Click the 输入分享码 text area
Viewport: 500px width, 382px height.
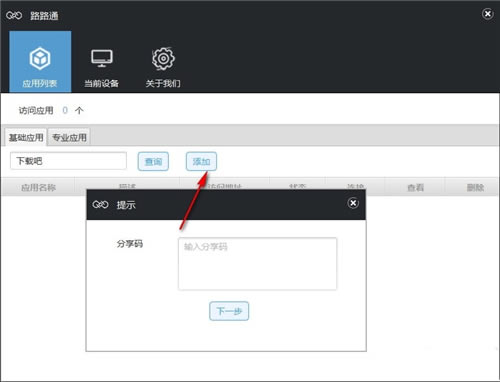[257, 264]
